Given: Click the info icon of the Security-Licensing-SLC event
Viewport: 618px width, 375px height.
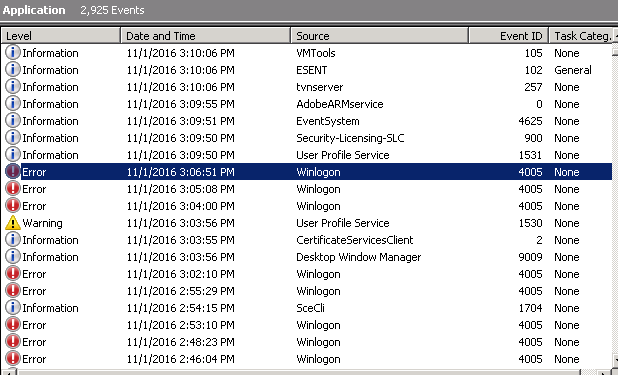Looking at the screenshot, I should (13, 137).
